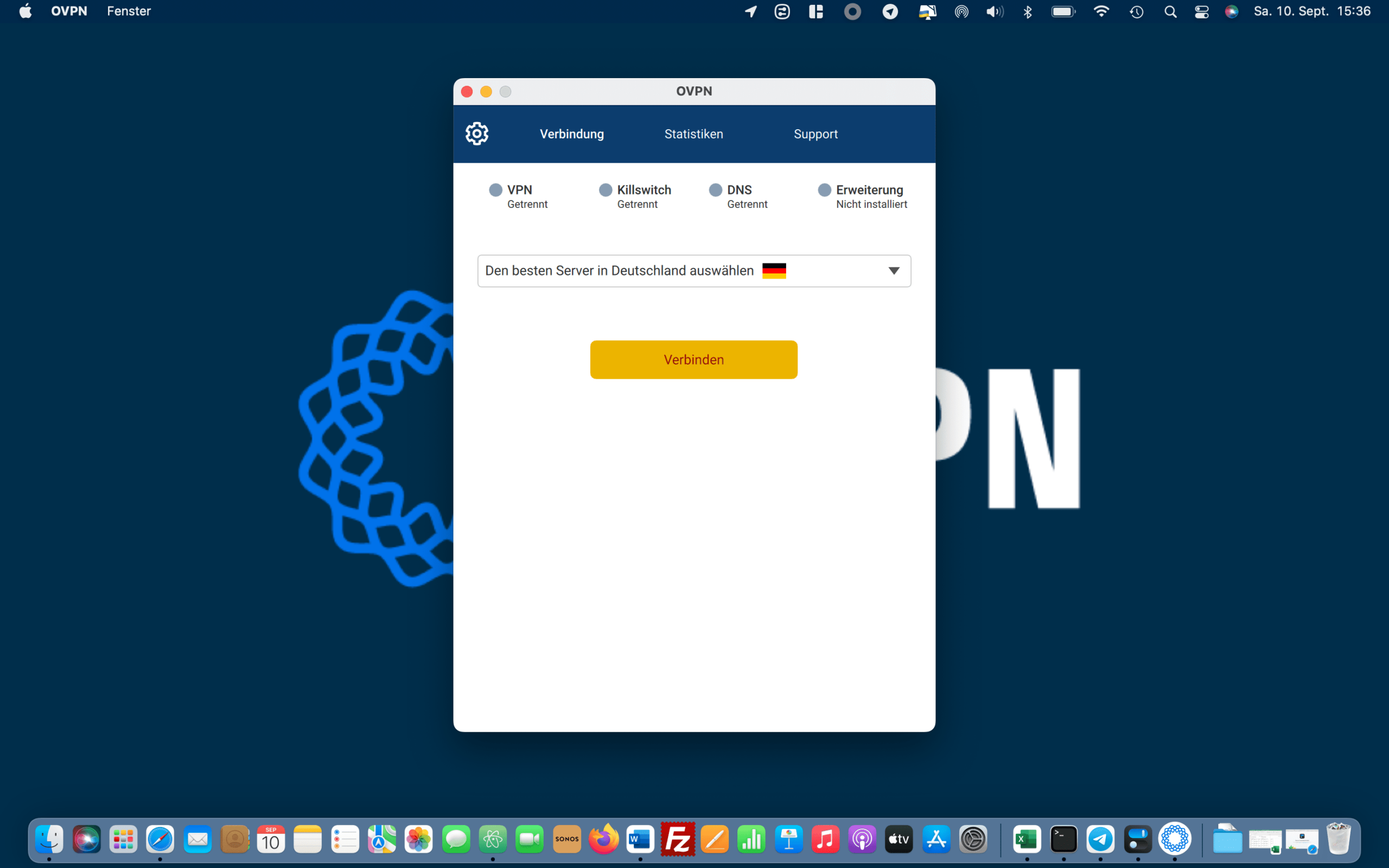Click 'Den besten Server in Deutschland auswählen' field
This screenshot has width=1389, height=868.
(x=693, y=270)
